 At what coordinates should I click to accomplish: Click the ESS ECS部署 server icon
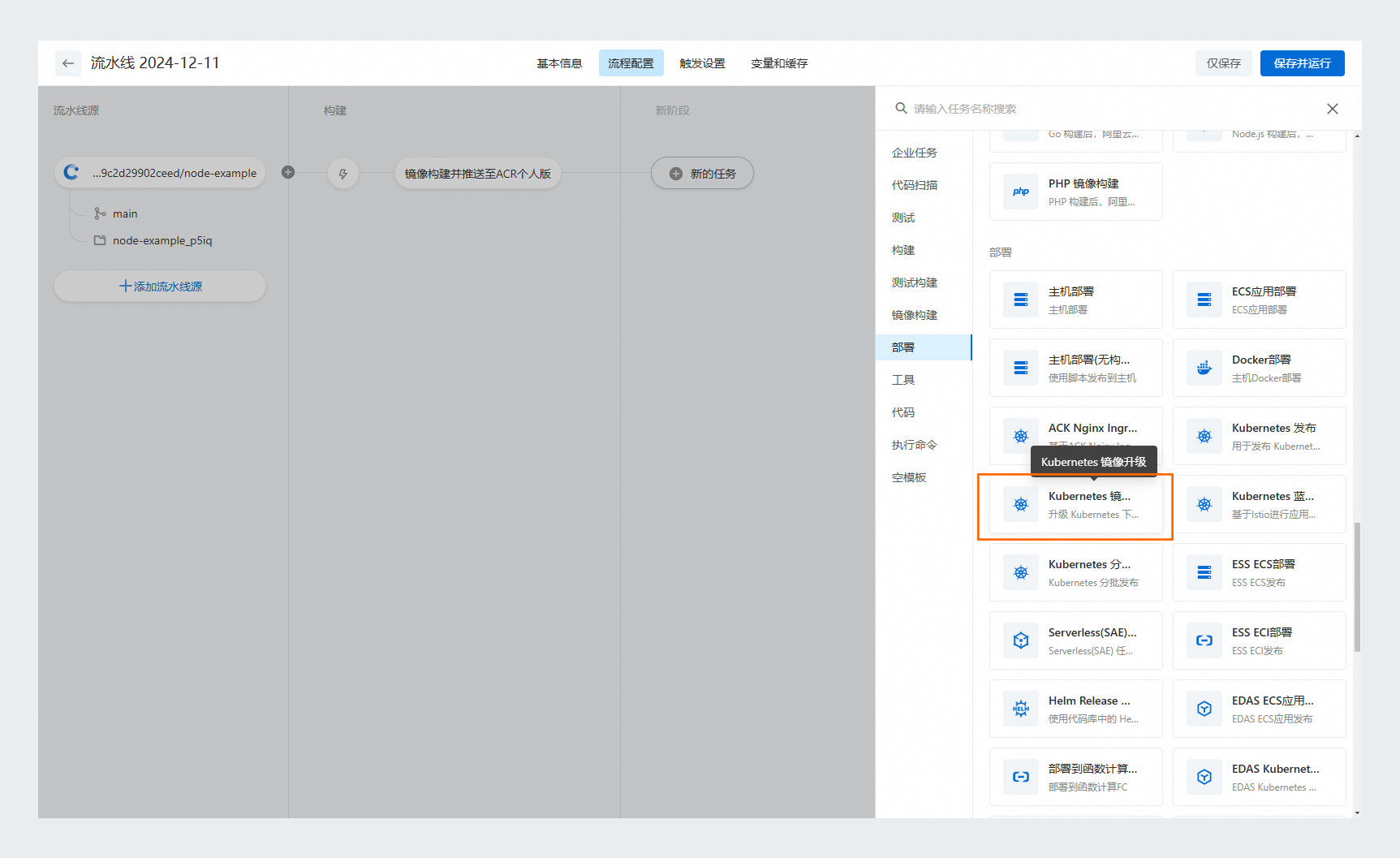point(1204,572)
